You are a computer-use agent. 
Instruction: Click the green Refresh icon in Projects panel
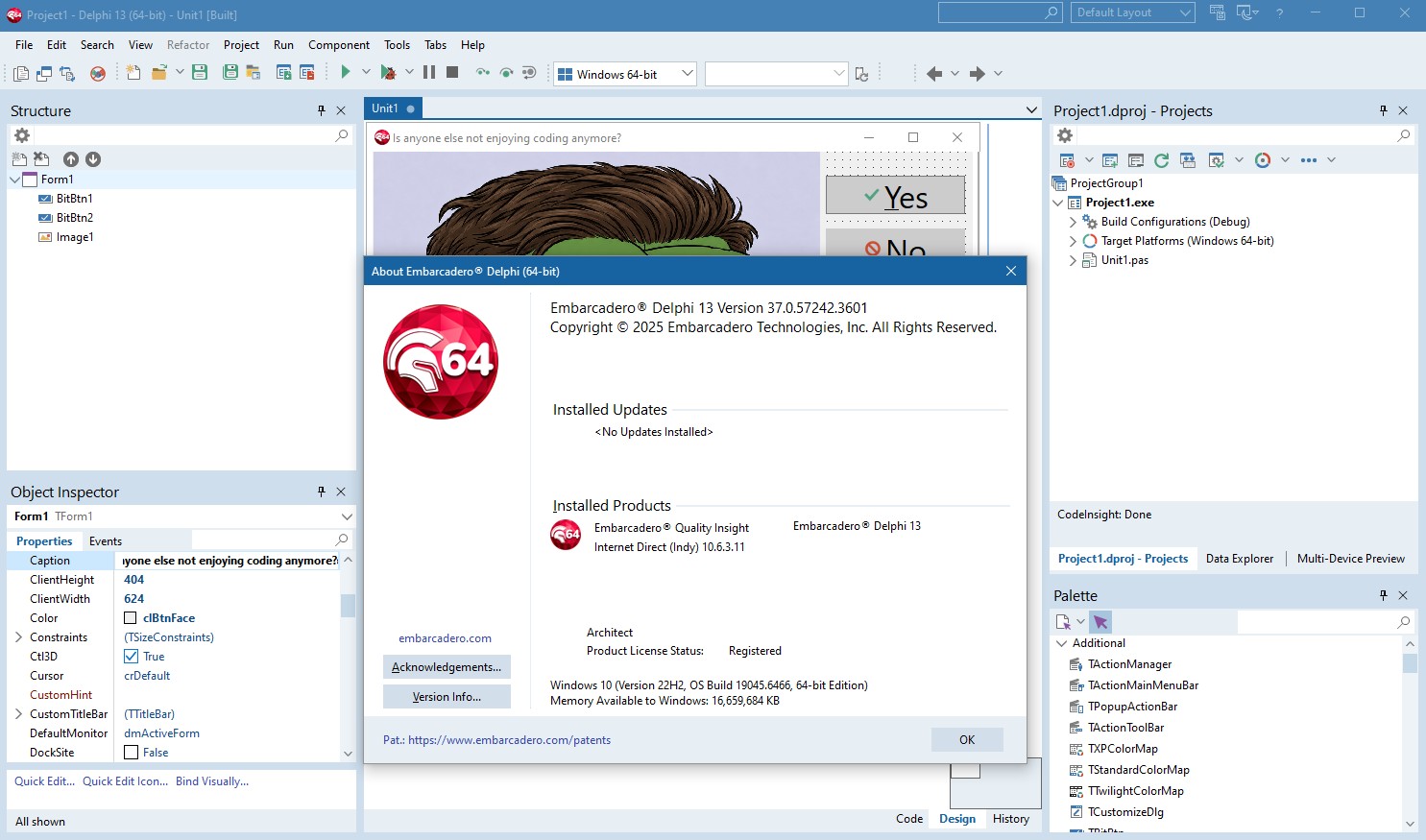pos(1161,160)
